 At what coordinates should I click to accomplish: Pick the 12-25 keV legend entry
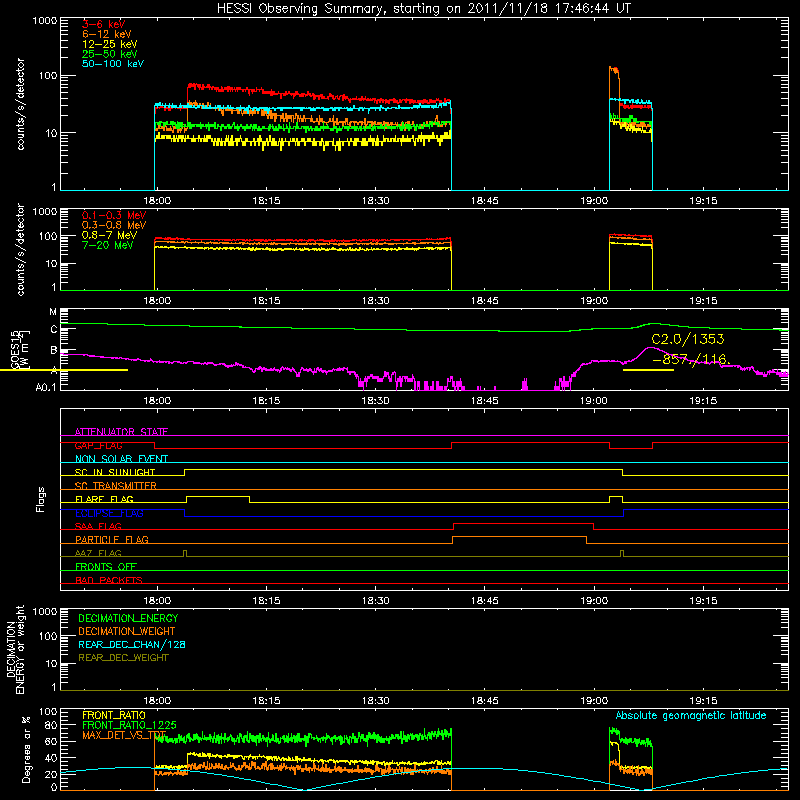click(110, 44)
